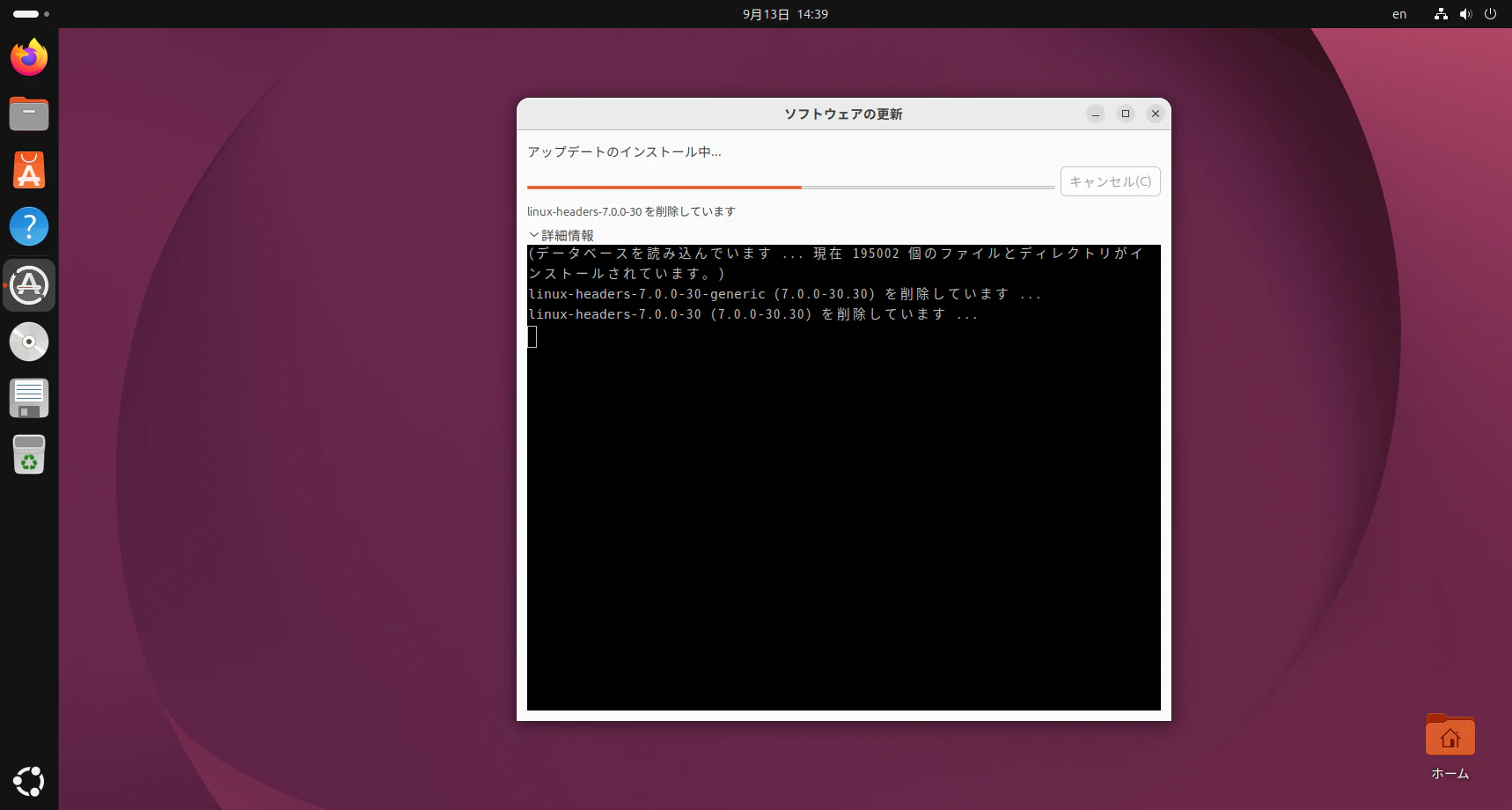Click the アップデートのインストール中... heading
1512x810 pixels.
click(x=624, y=151)
